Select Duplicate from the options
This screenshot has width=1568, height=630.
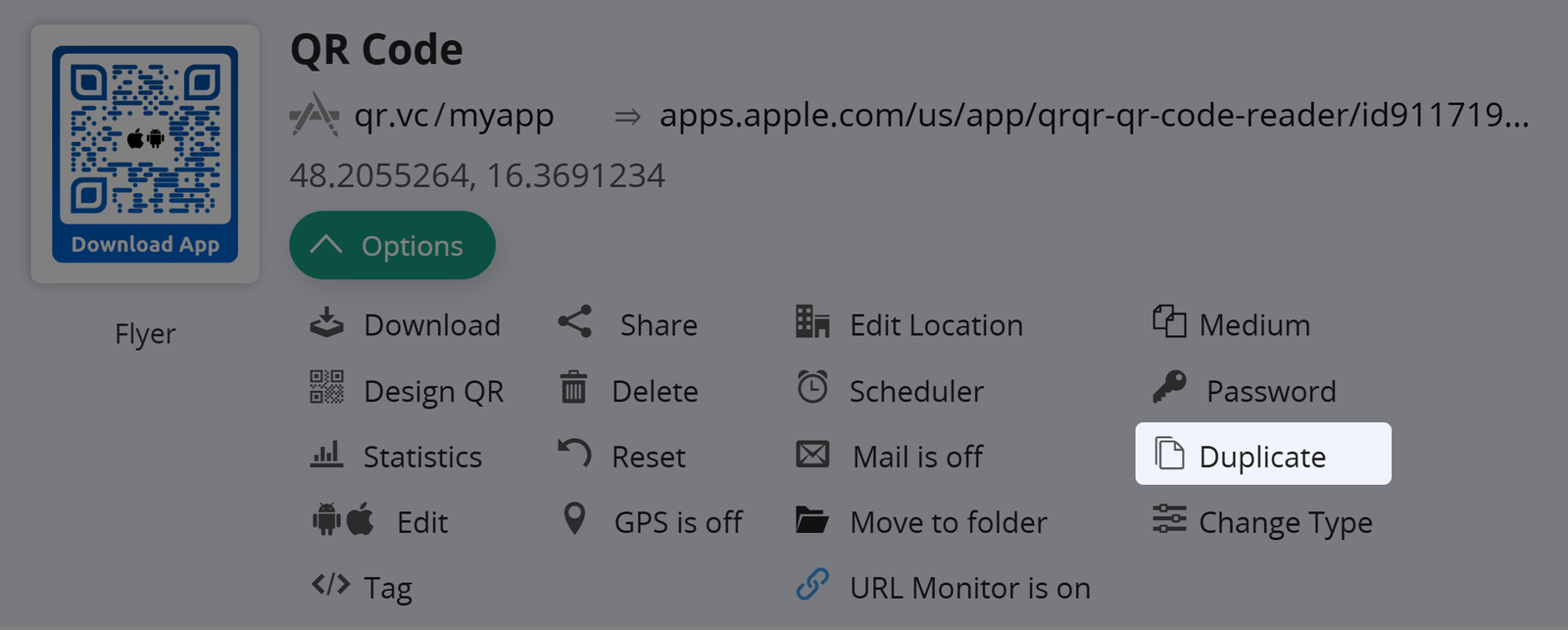click(1262, 456)
